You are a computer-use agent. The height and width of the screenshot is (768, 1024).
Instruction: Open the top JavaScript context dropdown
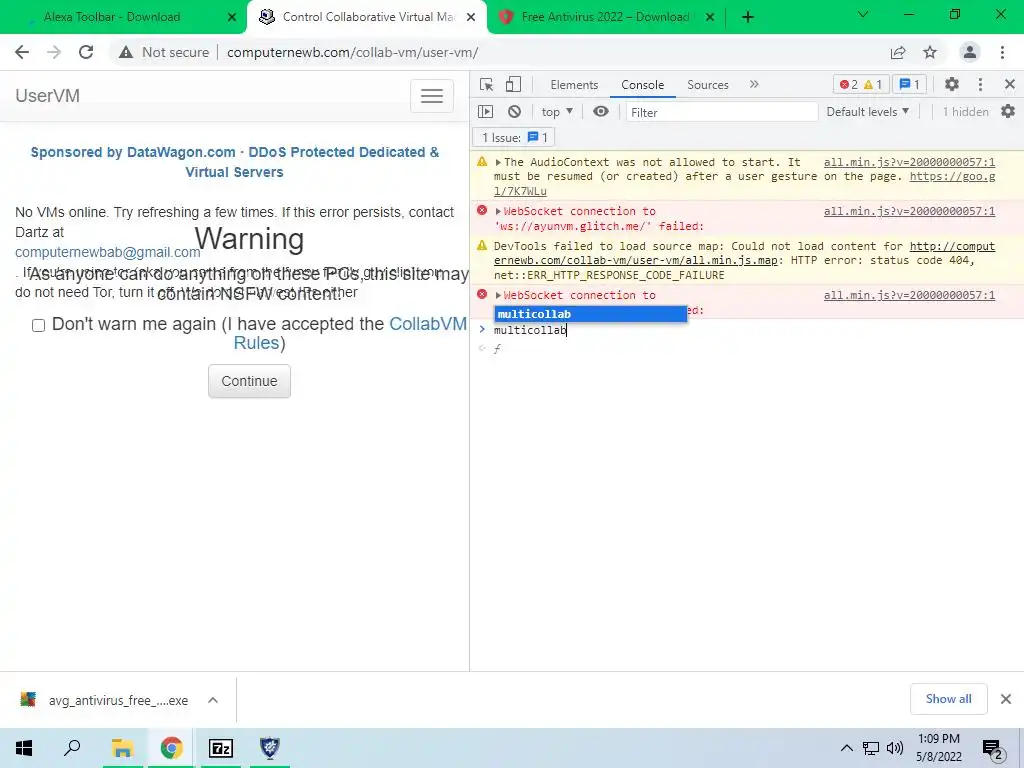(557, 112)
